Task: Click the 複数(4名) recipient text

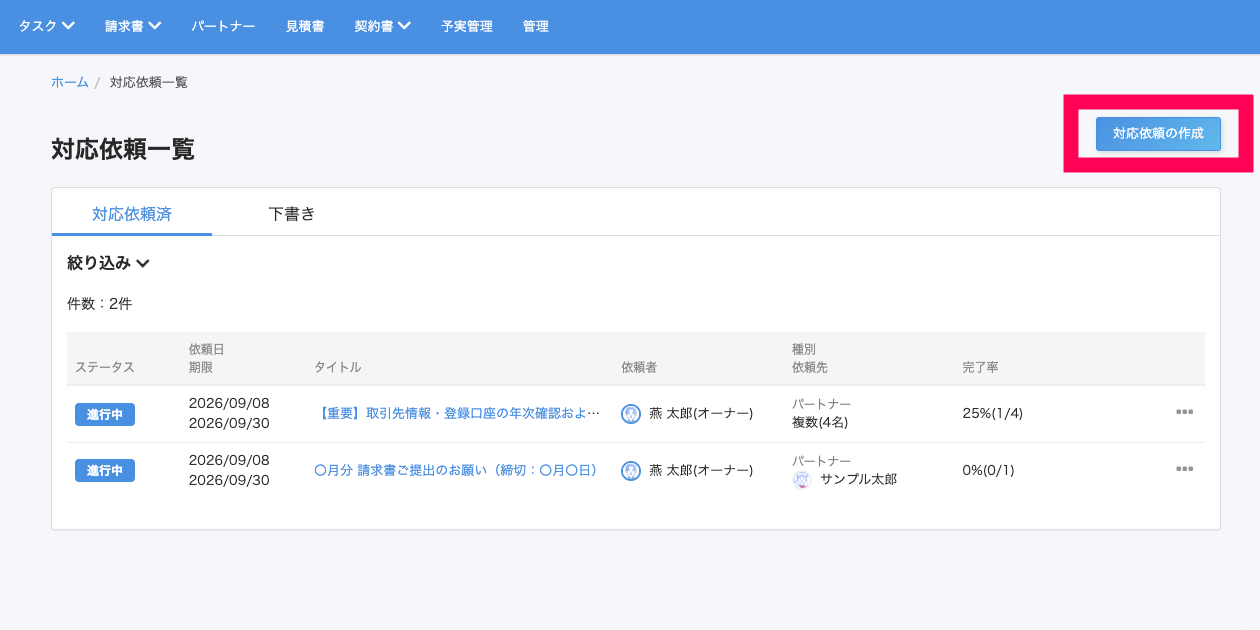Action: pyautogui.click(x=820, y=422)
